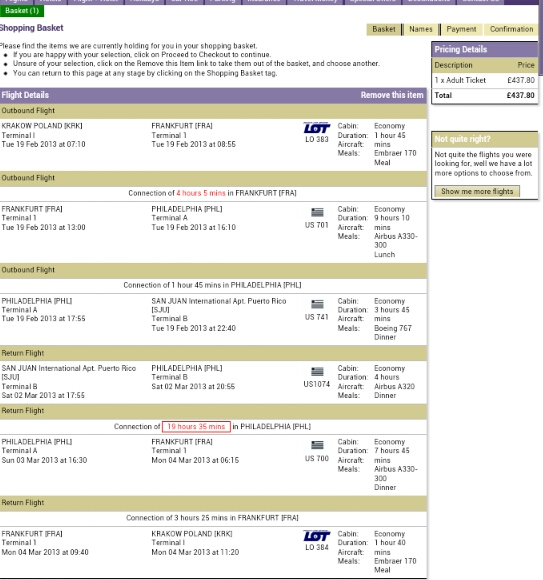Viewport: 543px width, 580px height.
Task: Click 'Mon 04 Mar 2013 at 06:15' arrival time
Action: click(195, 460)
